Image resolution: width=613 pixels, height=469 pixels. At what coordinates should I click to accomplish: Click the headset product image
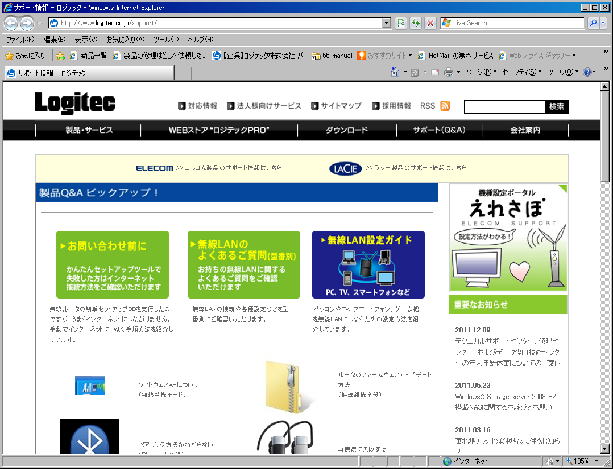[x=284, y=437]
